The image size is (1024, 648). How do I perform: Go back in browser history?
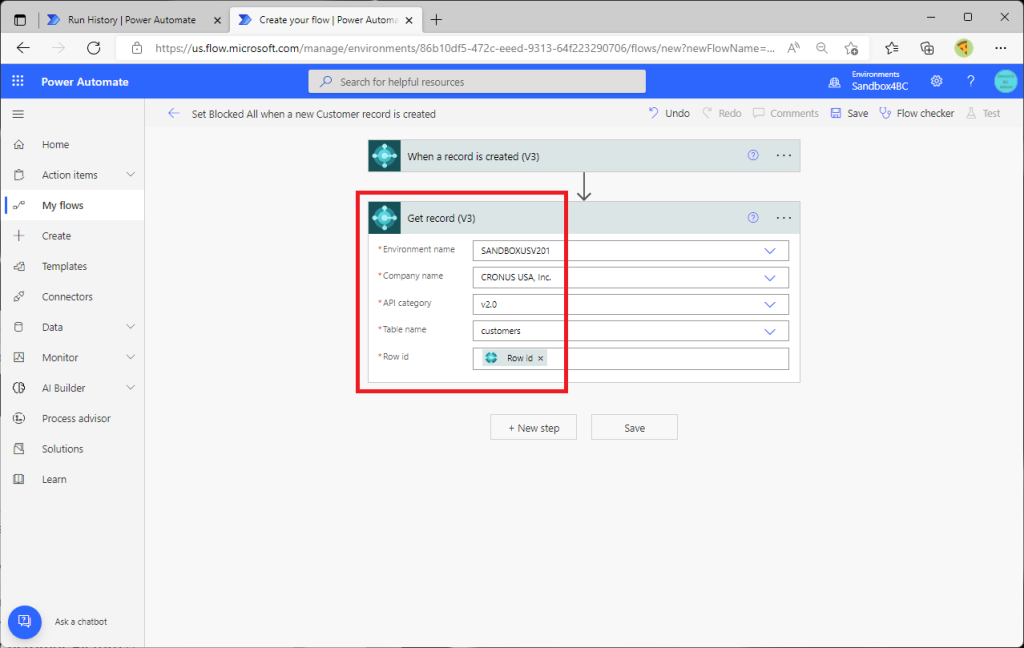pyautogui.click(x=24, y=48)
